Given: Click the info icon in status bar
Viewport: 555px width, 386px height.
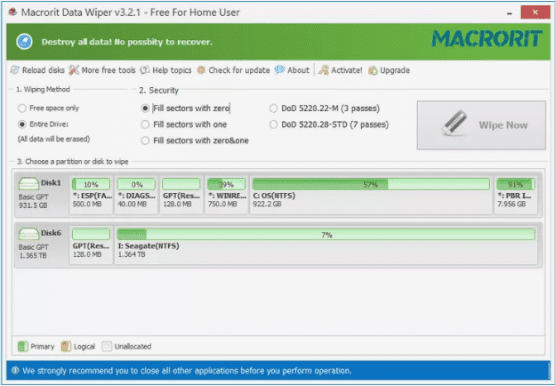Looking at the screenshot, I should click(x=15, y=370).
